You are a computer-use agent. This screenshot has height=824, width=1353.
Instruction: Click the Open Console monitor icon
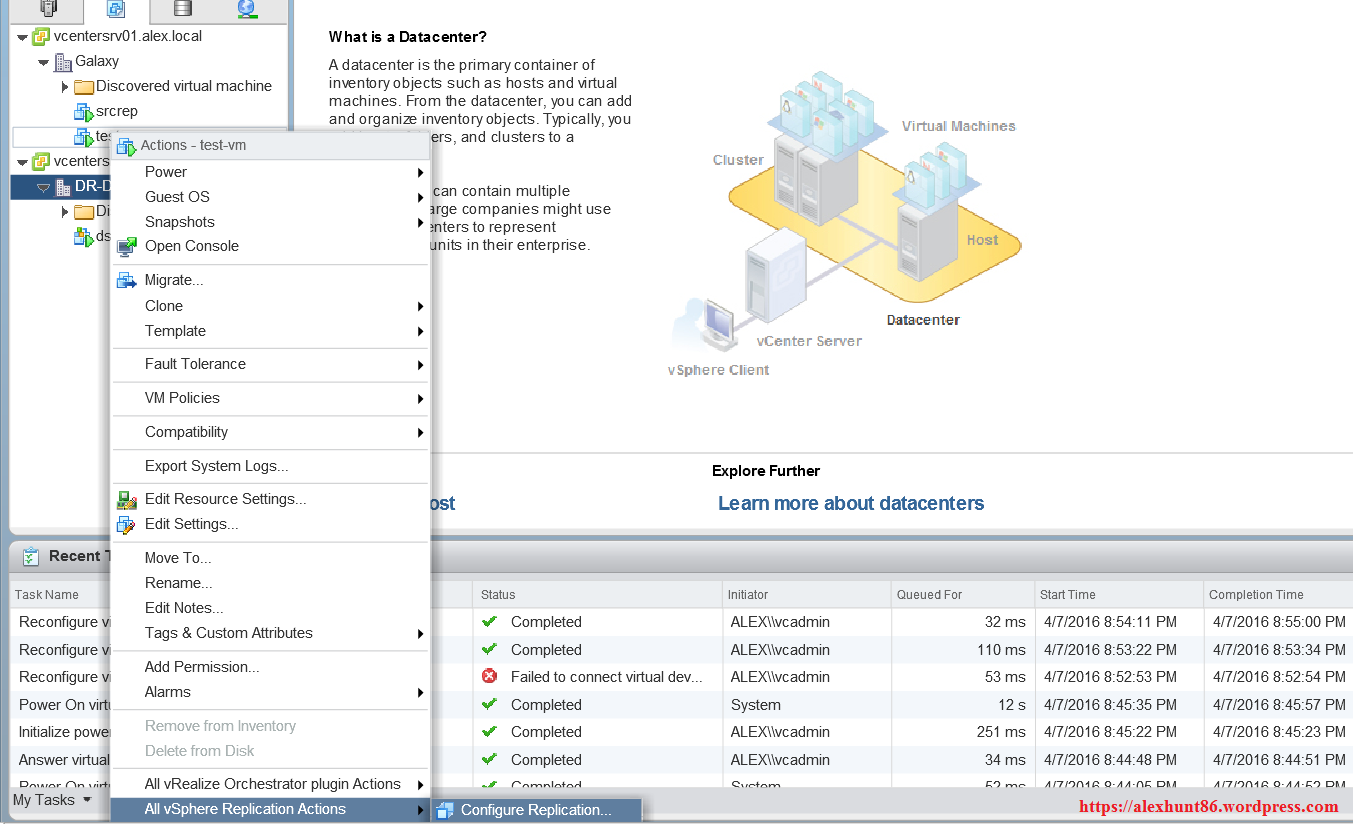coord(127,247)
